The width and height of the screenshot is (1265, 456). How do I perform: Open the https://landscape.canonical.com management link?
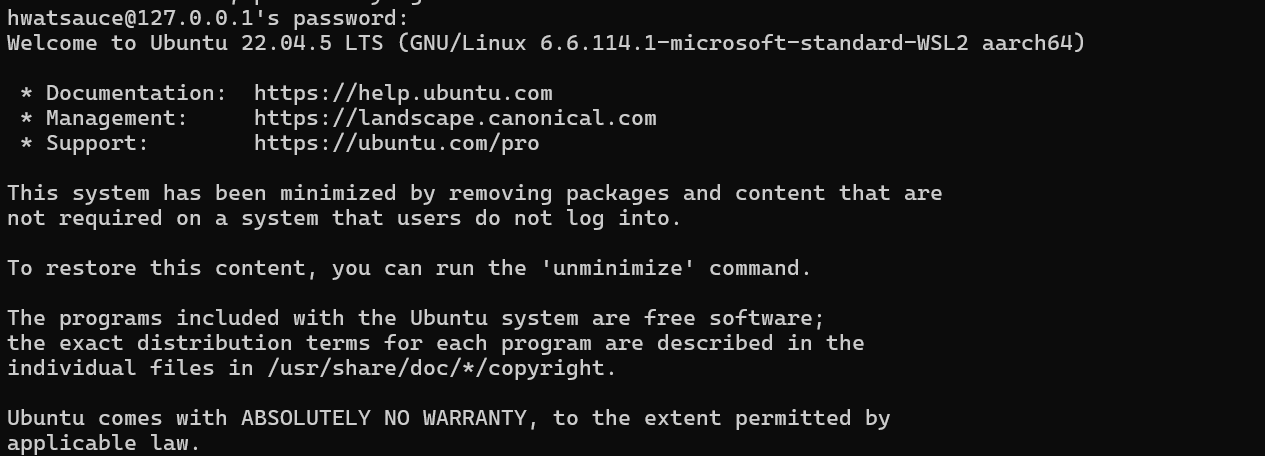point(455,118)
